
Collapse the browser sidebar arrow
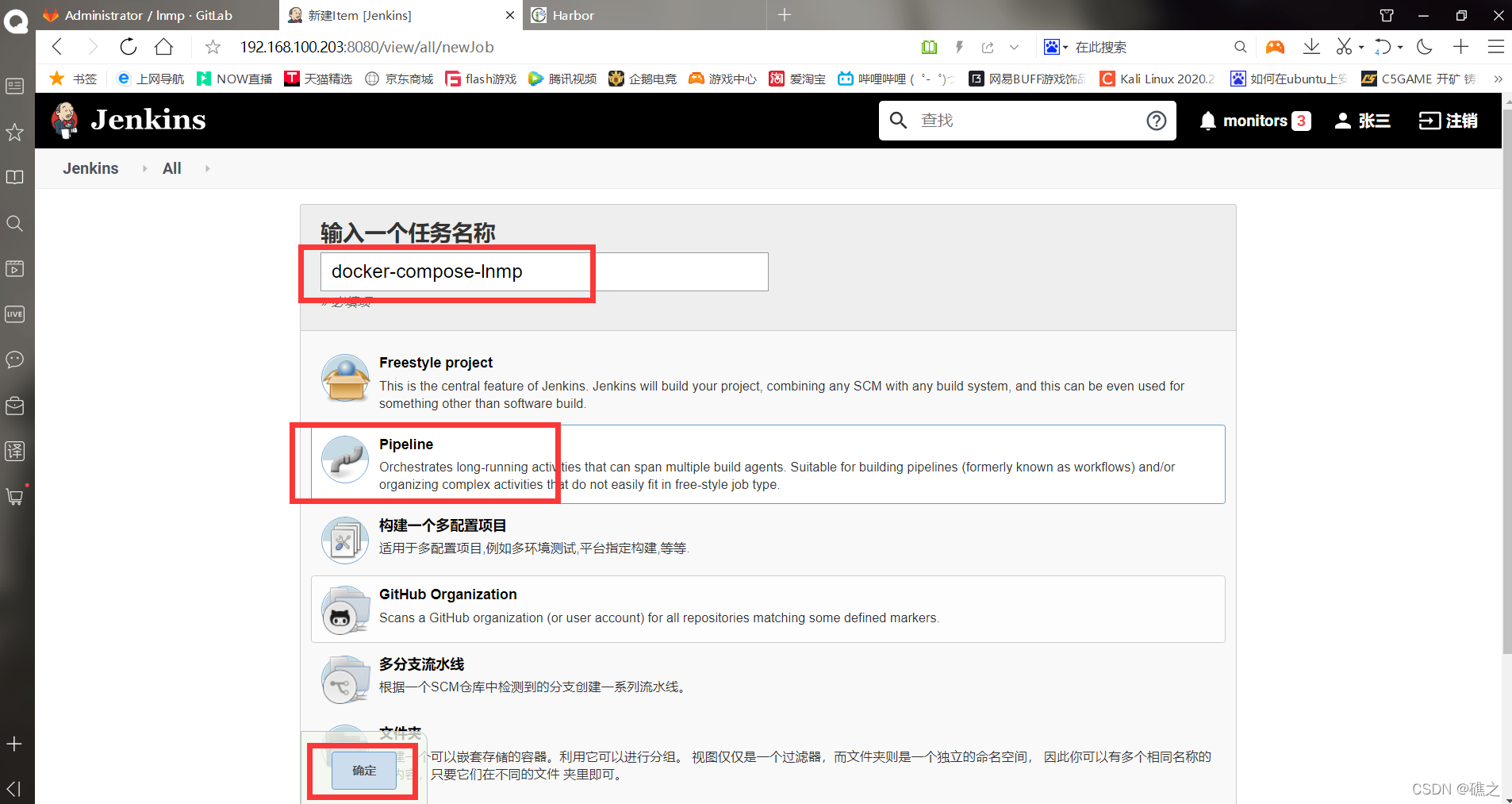(x=13, y=789)
